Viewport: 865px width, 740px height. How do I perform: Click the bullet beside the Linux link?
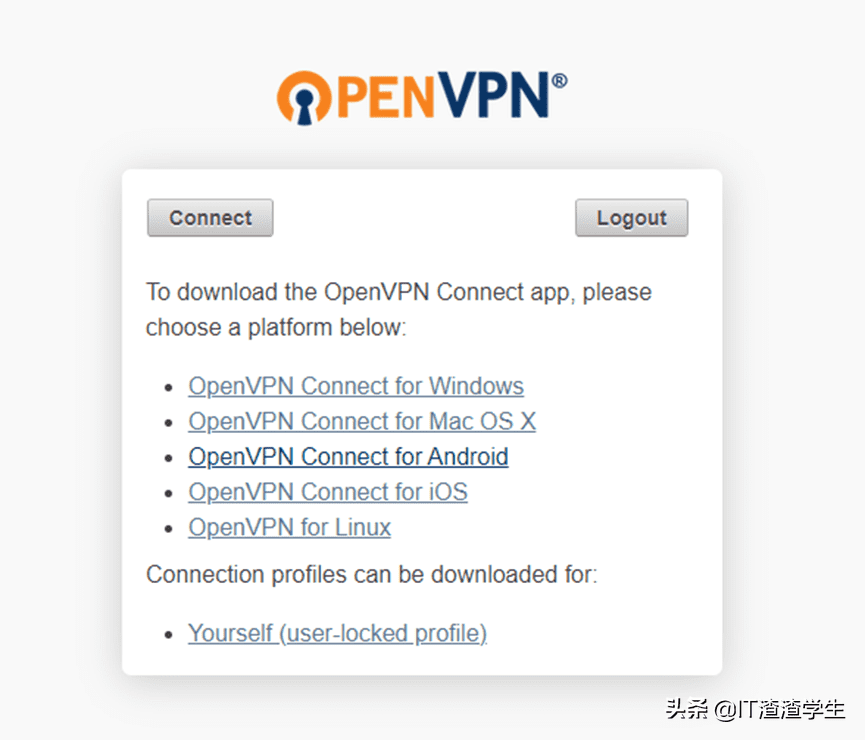point(169,529)
